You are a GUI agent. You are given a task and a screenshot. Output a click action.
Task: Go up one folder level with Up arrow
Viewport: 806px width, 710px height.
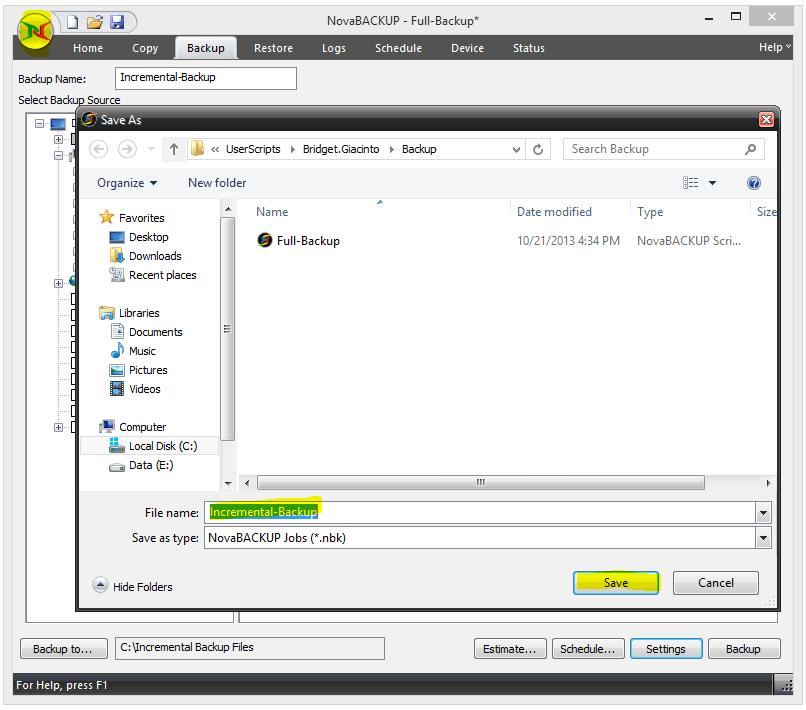[174, 150]
